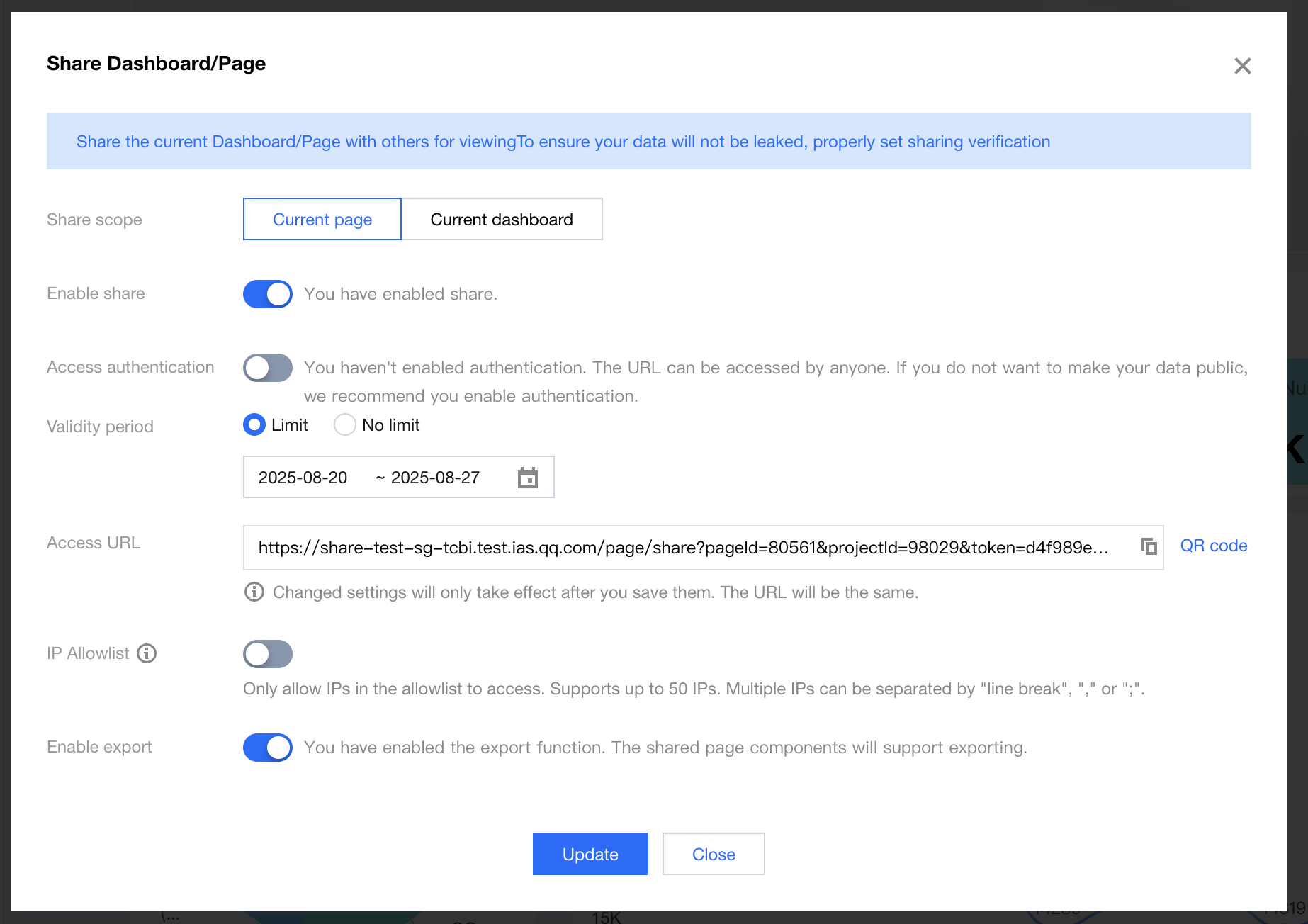Open the QR code link

1213,546
